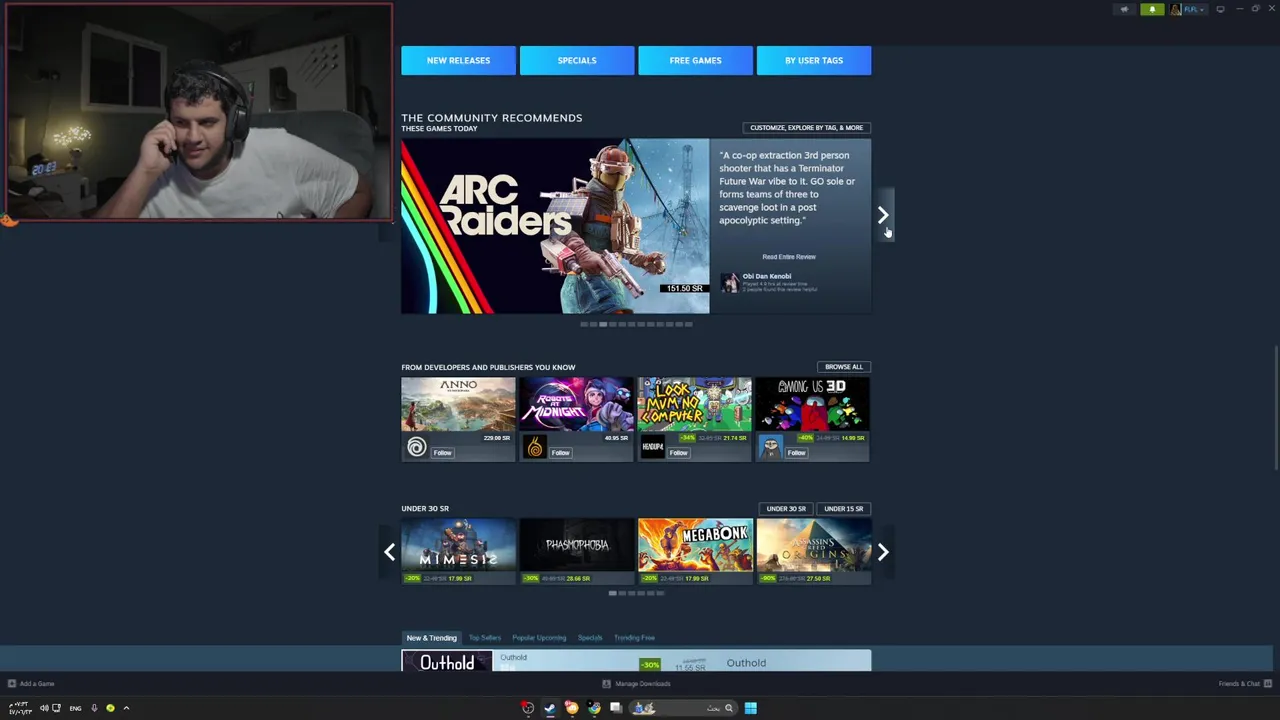The image size is (1280, 720).
Task: Show hidden system tray icons
Action: tap(126, 708)
